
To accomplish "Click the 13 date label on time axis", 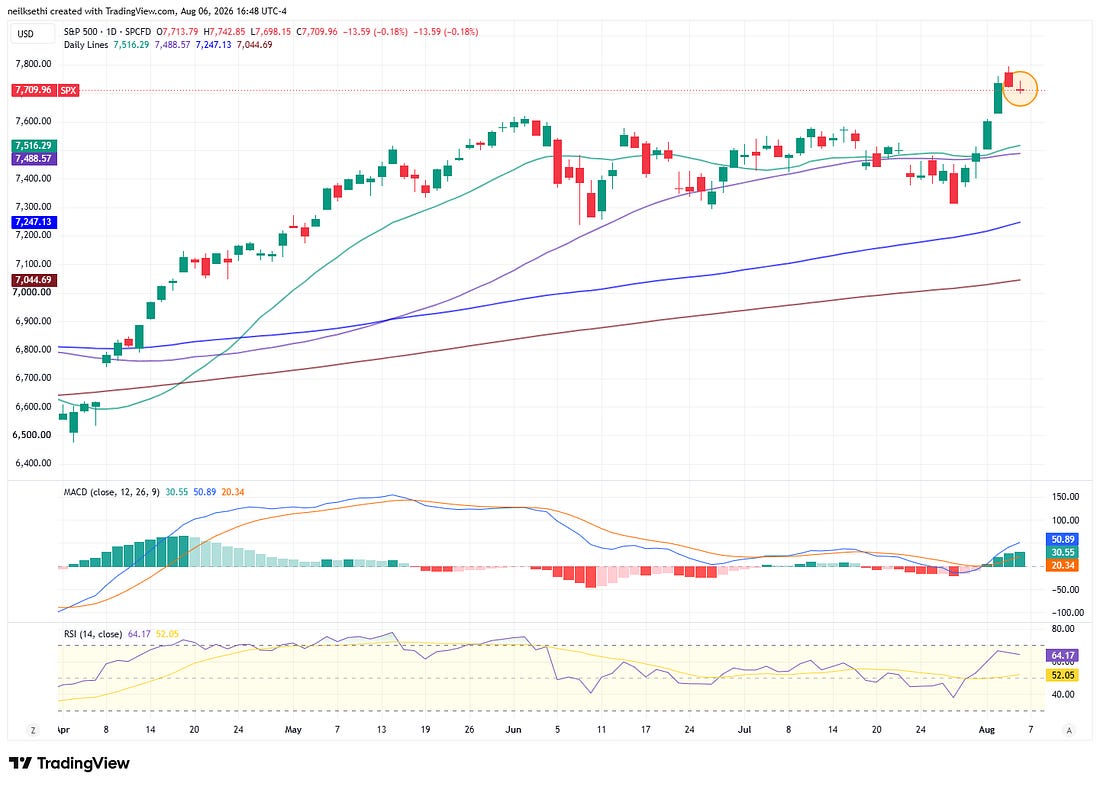I will tap(382, 730).
